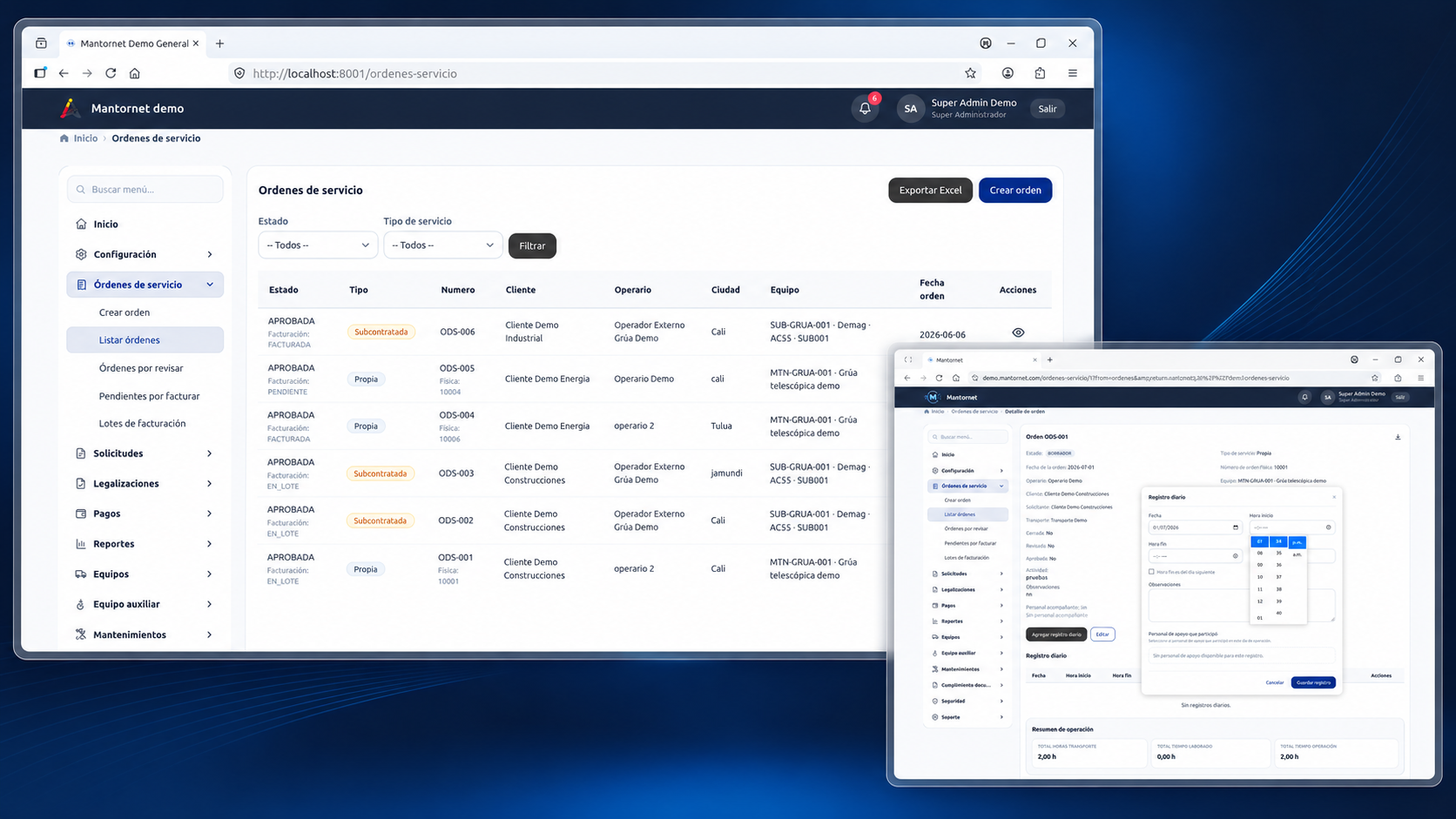Download order ODS-001 via download icon
This screenshot has height=819, width=1456.
click(x=1398, y=437)
